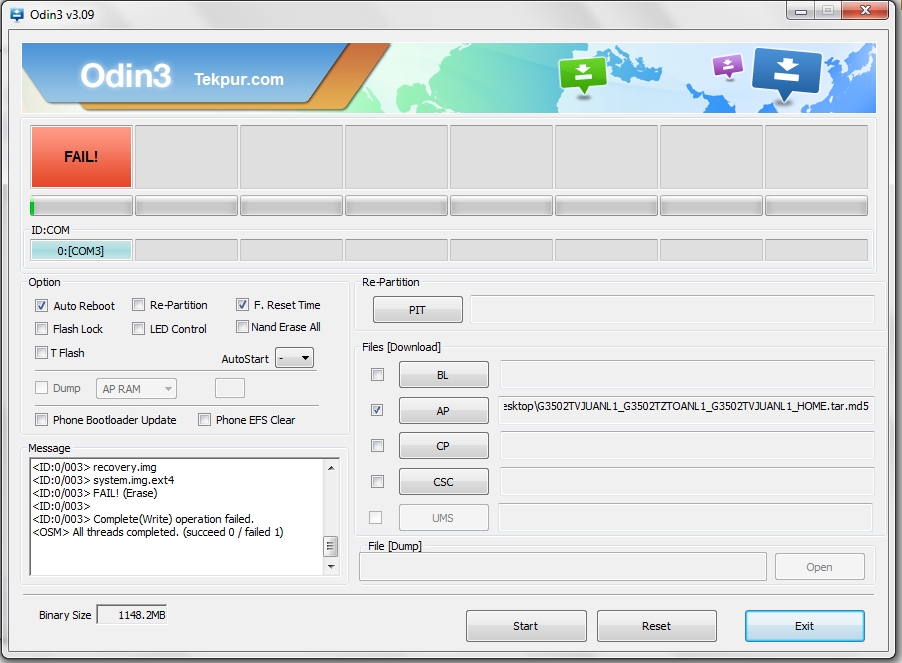Screen dimensions: 902x663
Task: Click the large blue download icon in banner
Action: 786,73
